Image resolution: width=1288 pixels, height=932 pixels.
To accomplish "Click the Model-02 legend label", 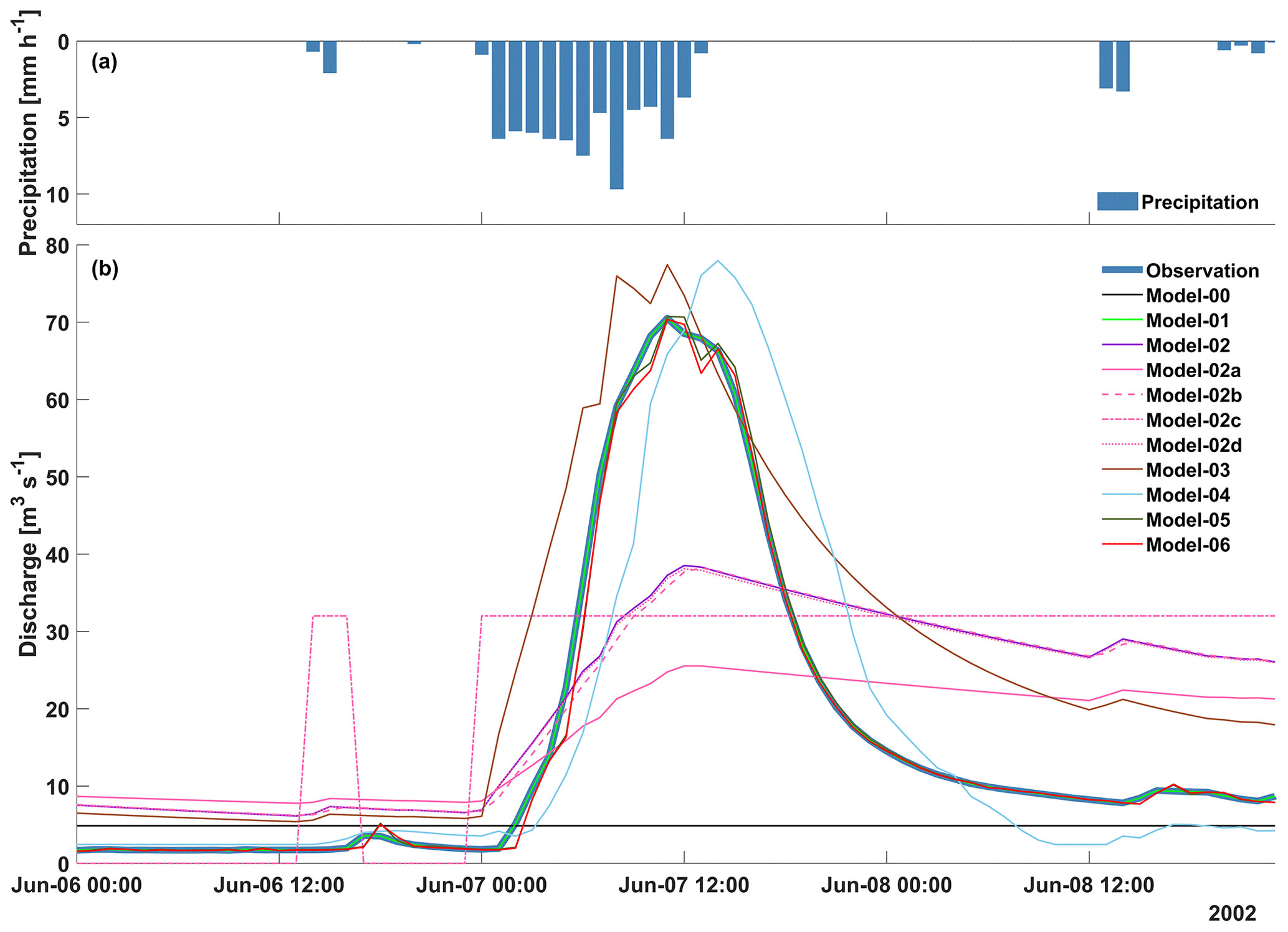I will (x=1188, y=345).
